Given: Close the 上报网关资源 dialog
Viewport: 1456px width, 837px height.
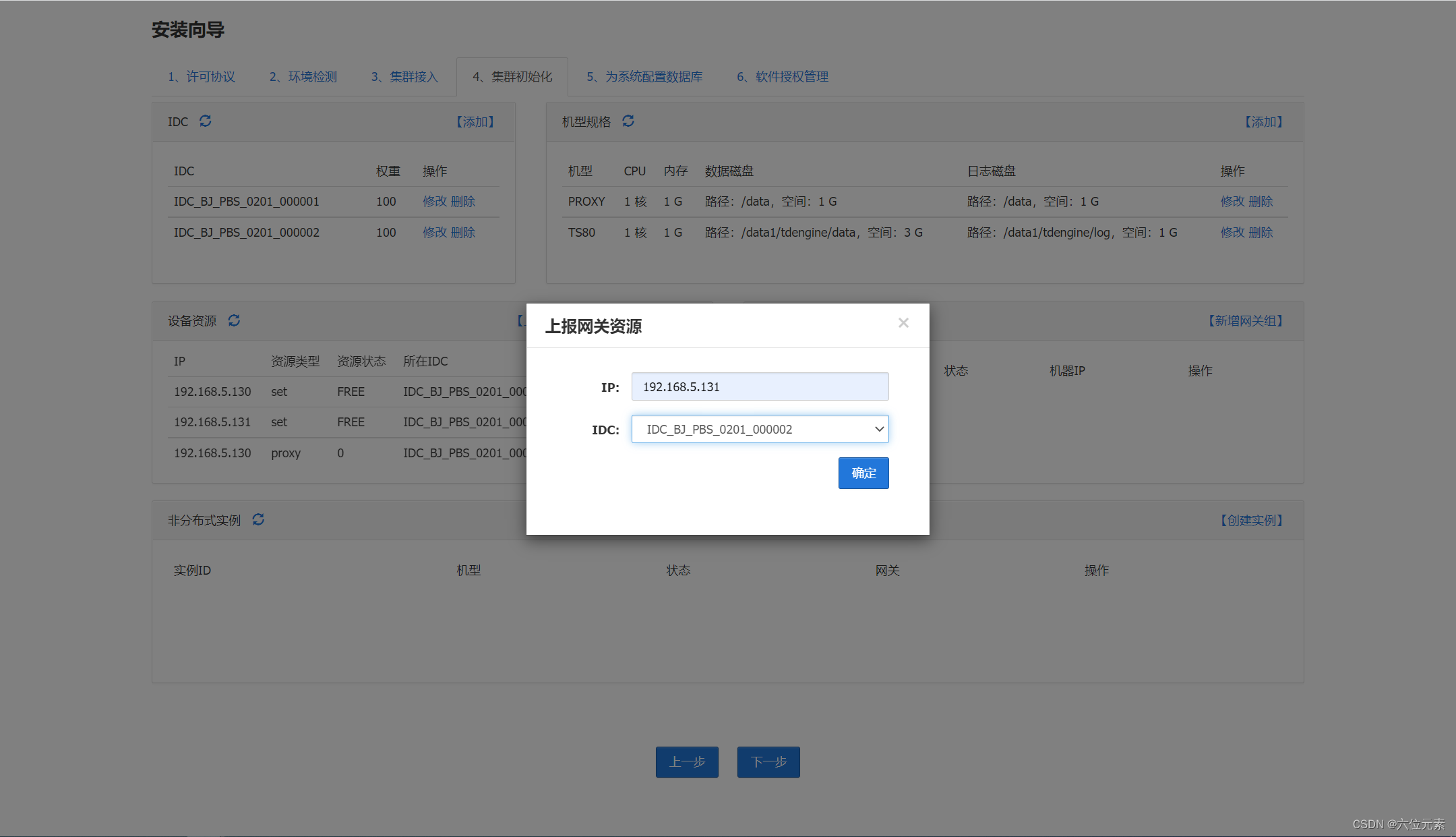Looking at the screenshot, I should [x=903, y=323].
